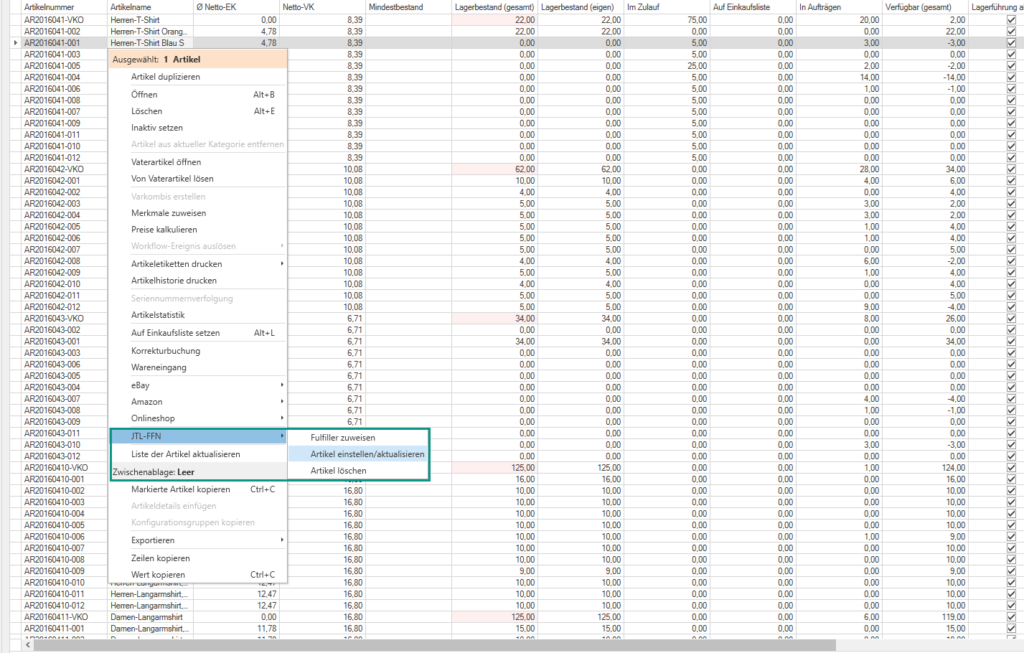This screenshot has height=653, width=1024.
Task: Choose Artikel einstellen/aktualisieren in JTL-FFN submenu
Action: [x=367, y=454]
